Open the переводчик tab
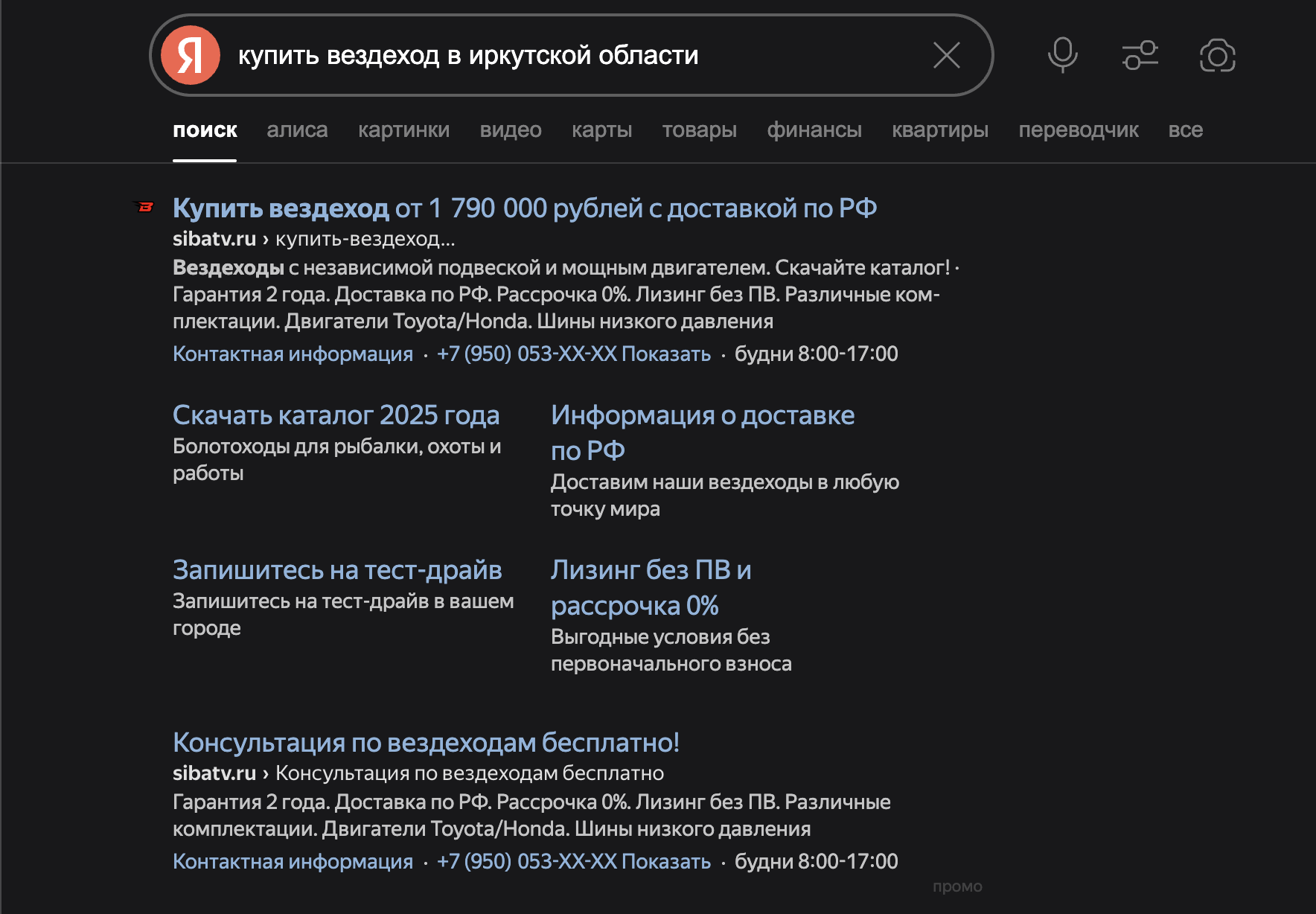The height and width of the screenshot is (914, 1316). [x=1079, y=130]
